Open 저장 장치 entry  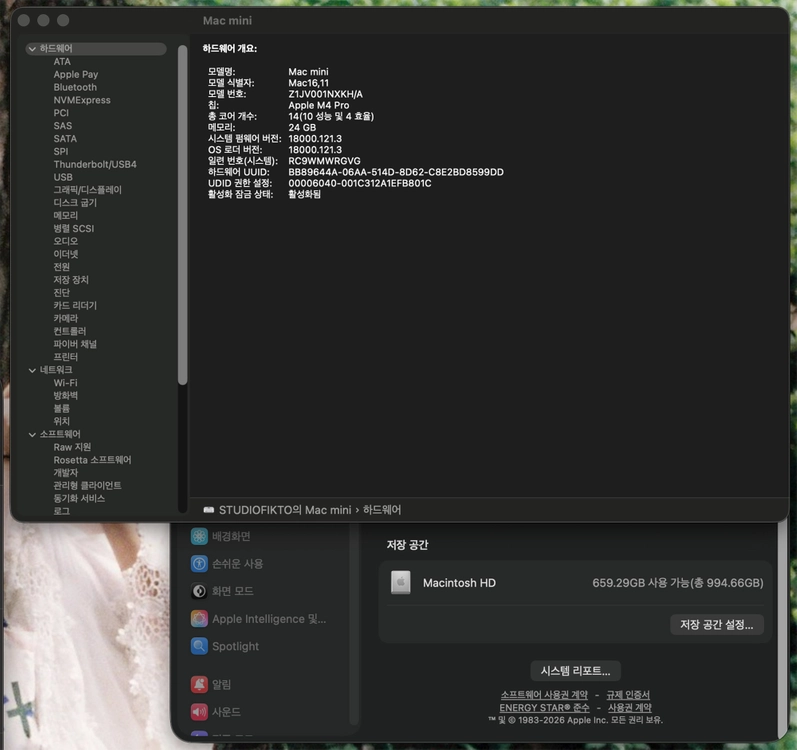(x=71, y=279)
